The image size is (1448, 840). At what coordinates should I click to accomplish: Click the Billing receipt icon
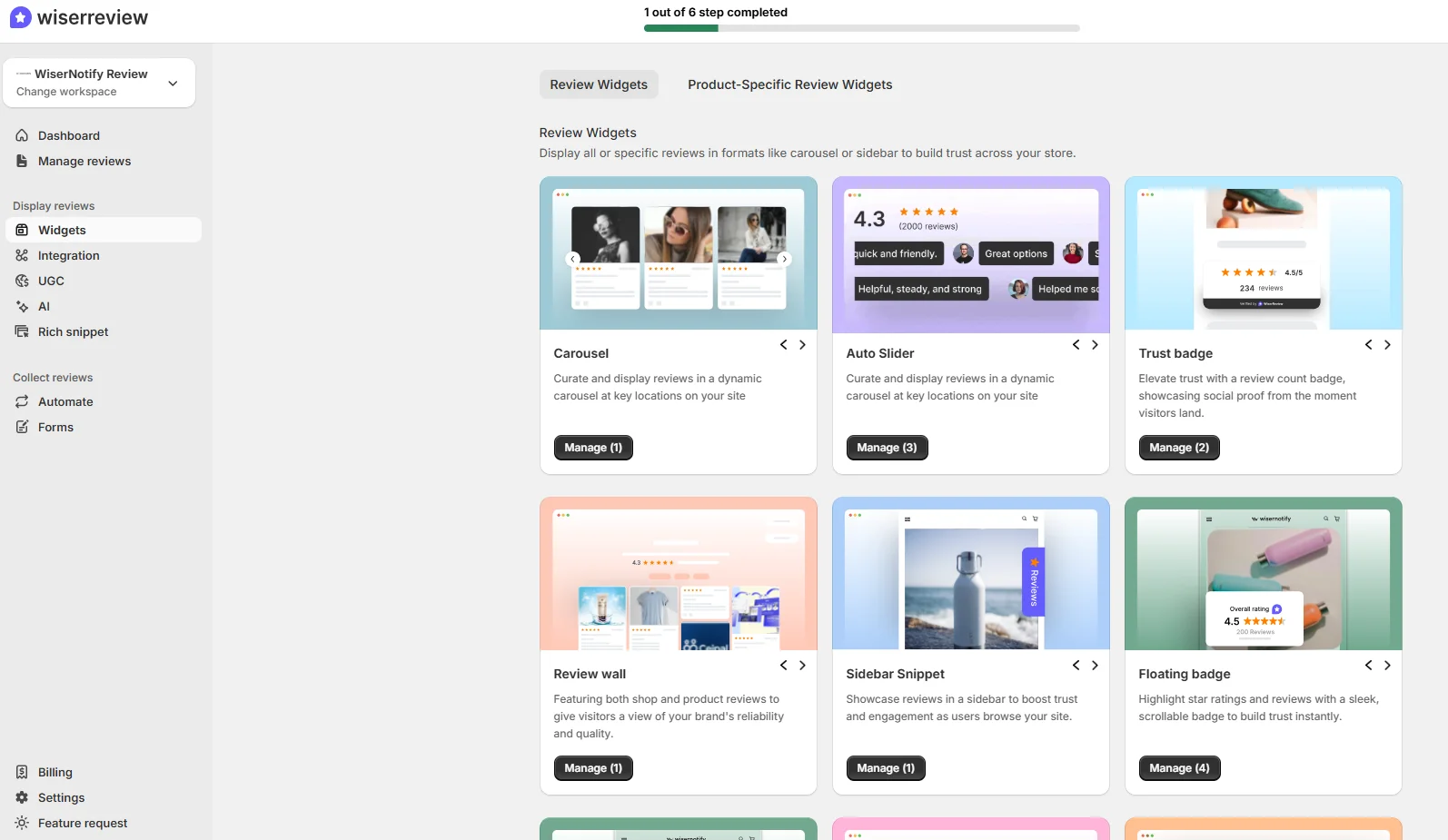[x=22, y=772]
